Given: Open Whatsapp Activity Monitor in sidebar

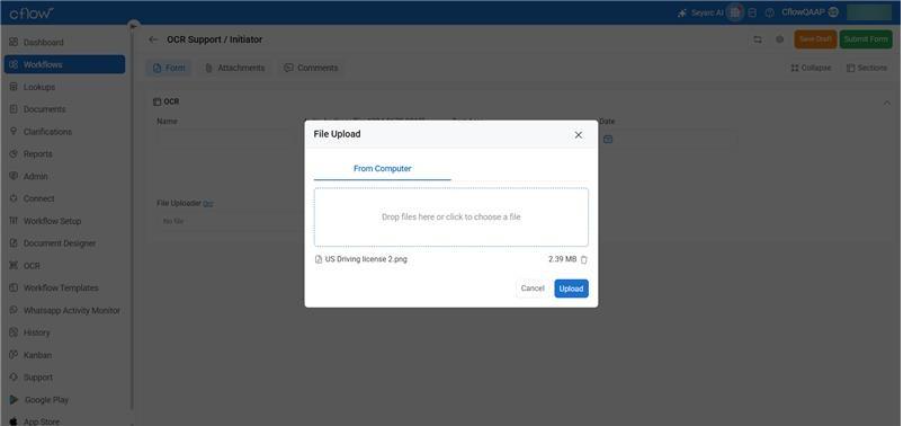Looking at the screenshot, I should click(71, 310).
